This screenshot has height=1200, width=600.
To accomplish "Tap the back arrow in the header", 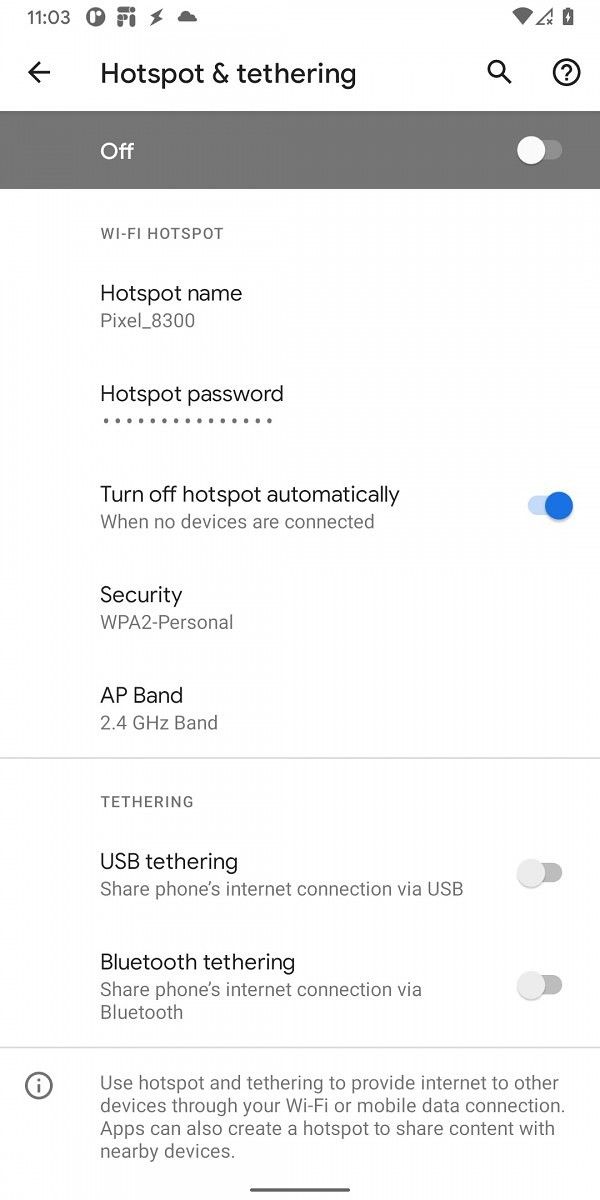I will point(39,72).
